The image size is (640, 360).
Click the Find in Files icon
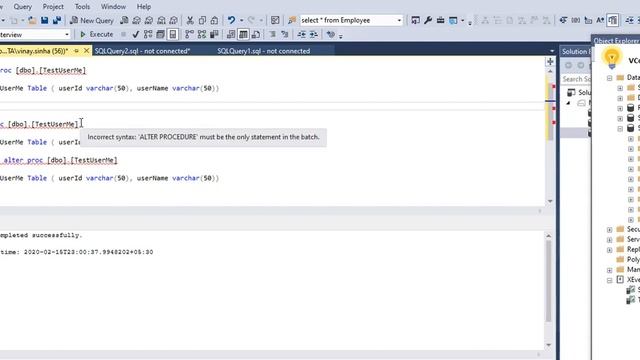point(292,20)
